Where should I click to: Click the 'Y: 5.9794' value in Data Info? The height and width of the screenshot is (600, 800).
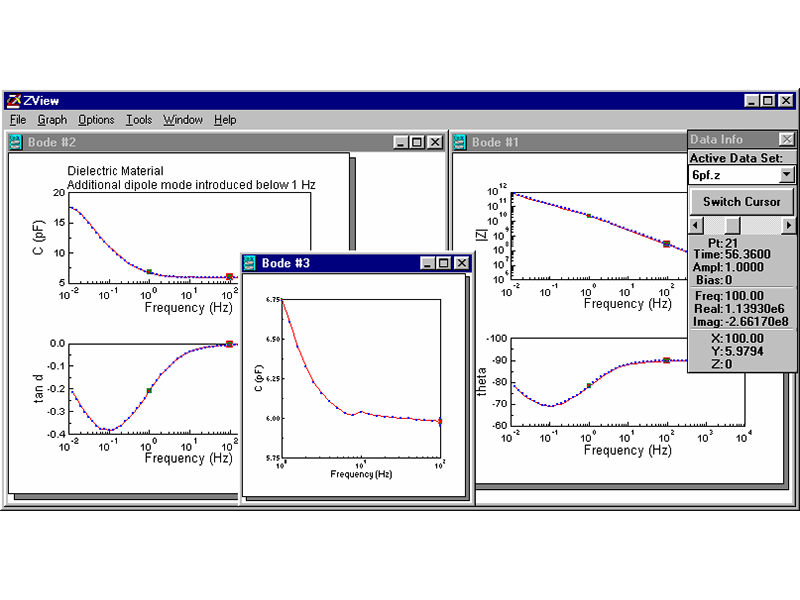[x=737, y=352]
